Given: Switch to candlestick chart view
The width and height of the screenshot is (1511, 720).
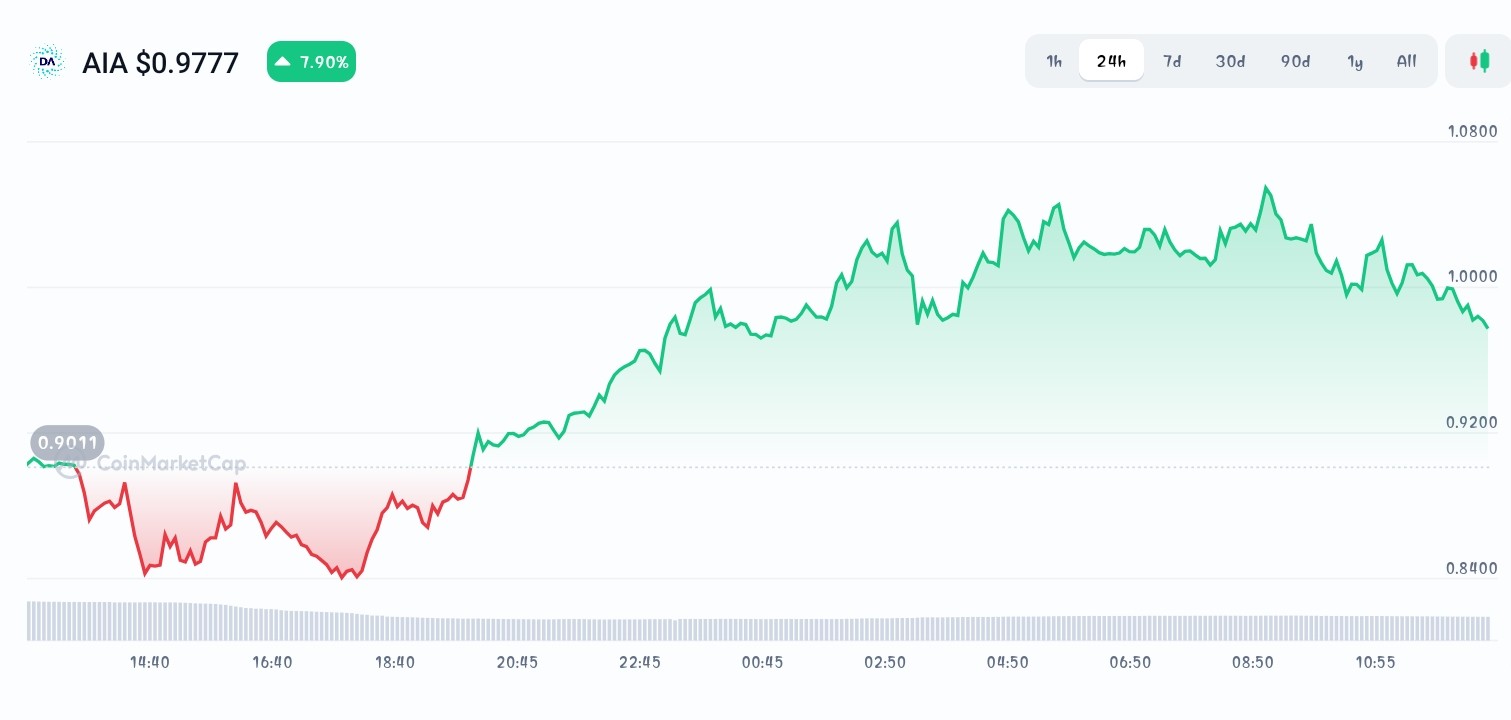Looking at the screenshot, I should click(x=1479, y=61).
